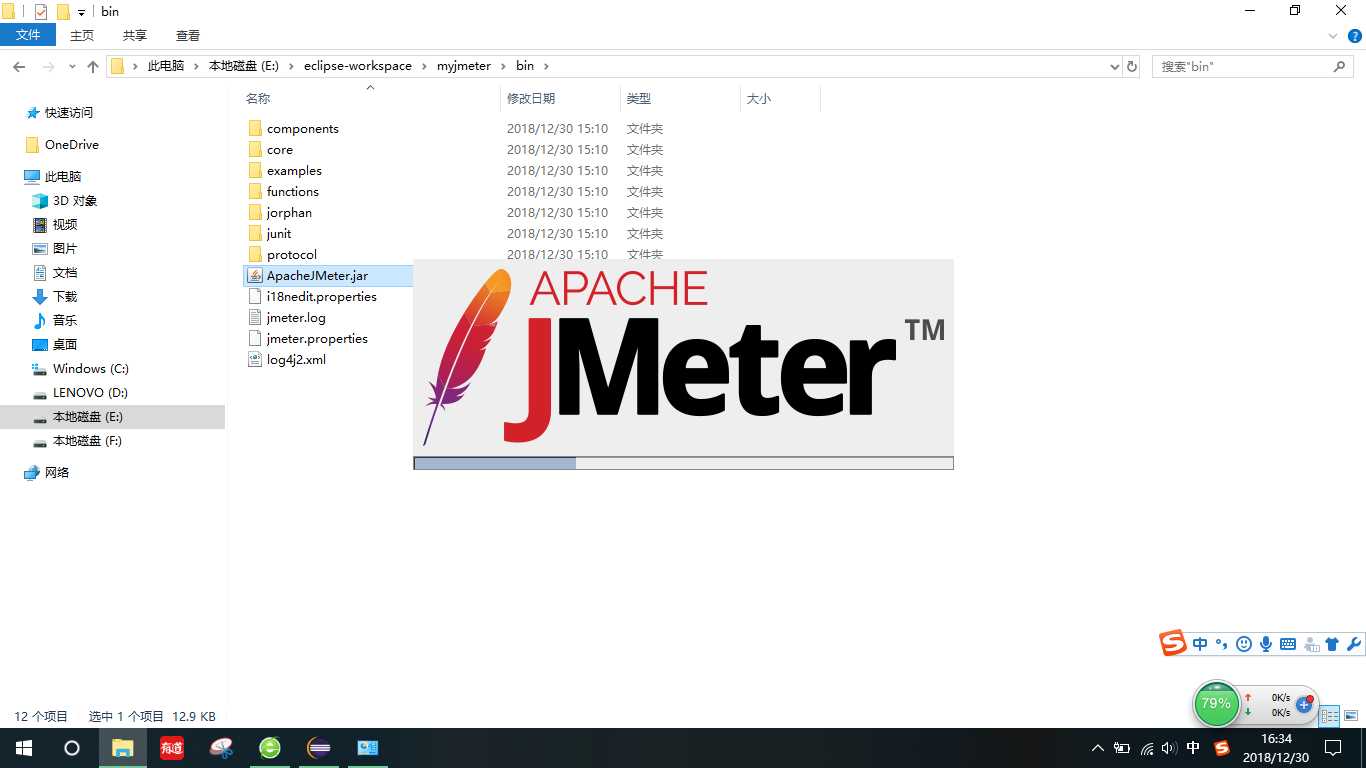This screenshot has height=768, width=1366.
Task: Click myjmeter in address breadcrumb
Action: [x=464, y=66]
